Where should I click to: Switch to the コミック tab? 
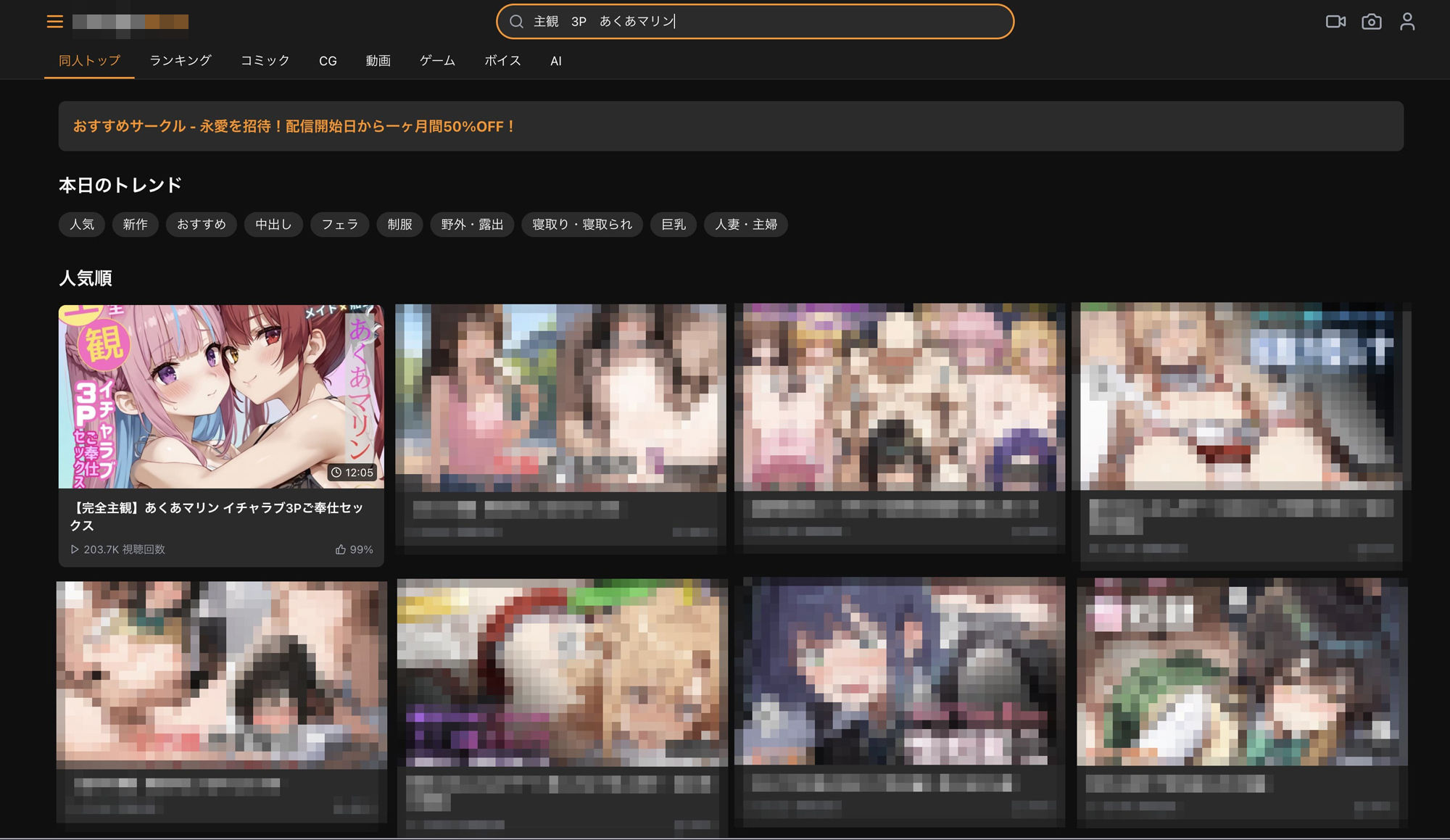point(265,61)
